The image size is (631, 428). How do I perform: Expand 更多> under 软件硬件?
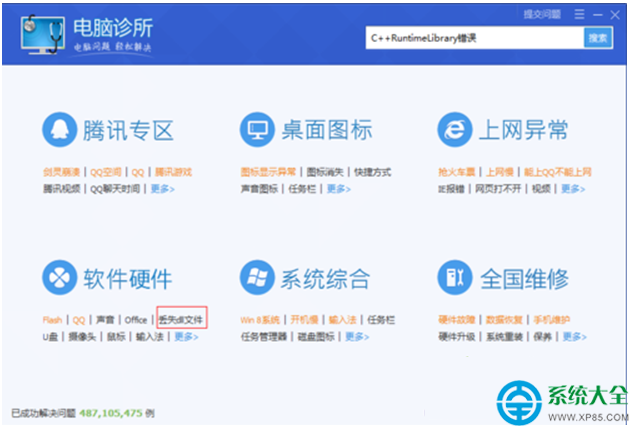coord(186,337)
